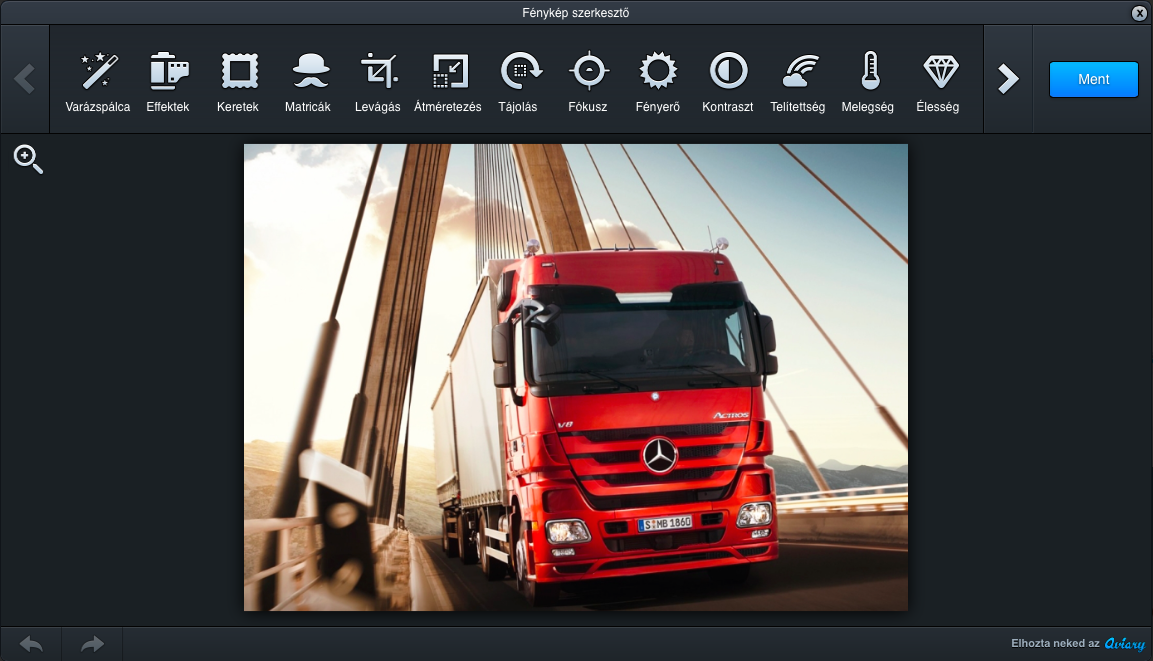The height and width of the screenshot is (661, 1153).
Task: Click the red truck photo on the canvas
Action: (x=576, y=377)
